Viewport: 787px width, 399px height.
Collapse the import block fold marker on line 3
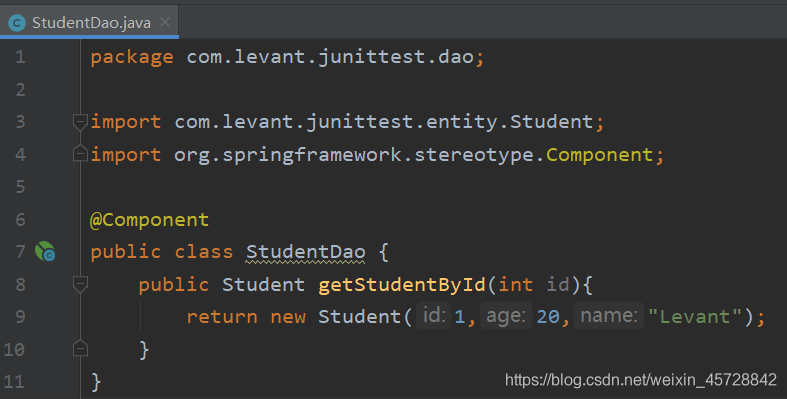pos(80,122)
